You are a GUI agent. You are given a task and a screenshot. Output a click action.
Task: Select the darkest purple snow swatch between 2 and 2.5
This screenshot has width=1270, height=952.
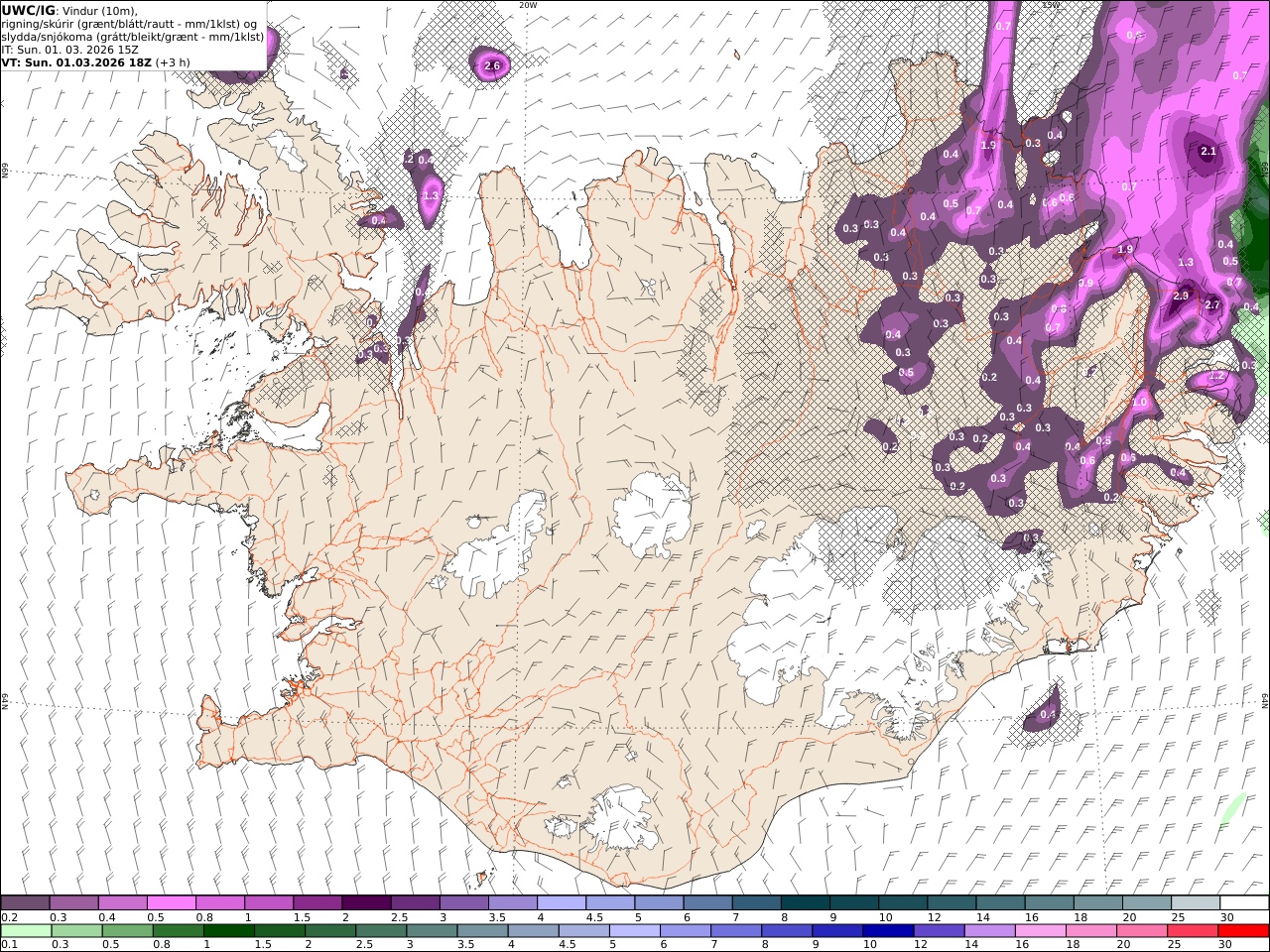click(366, 902)
